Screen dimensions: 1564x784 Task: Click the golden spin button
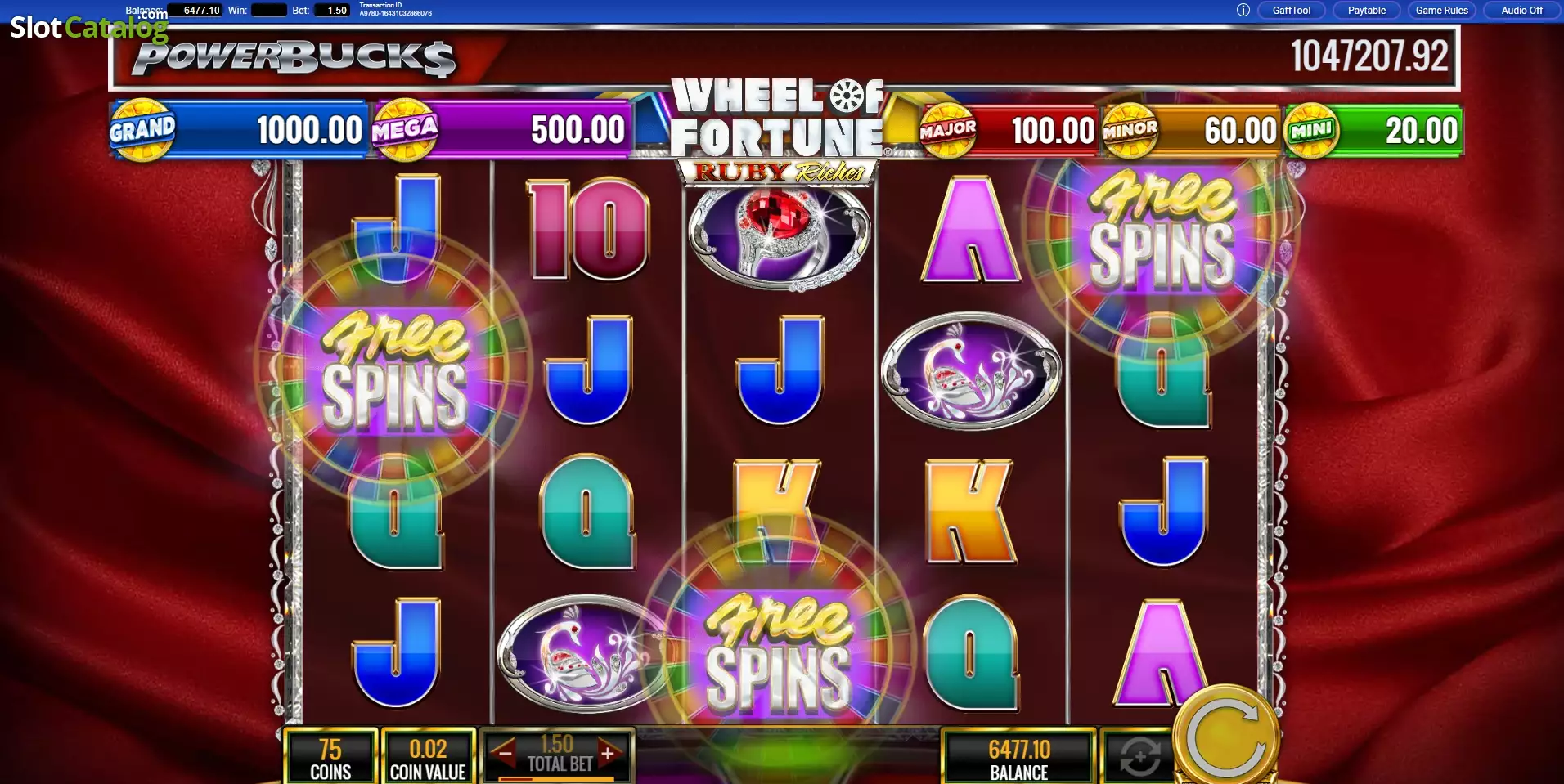(1227, 736)
